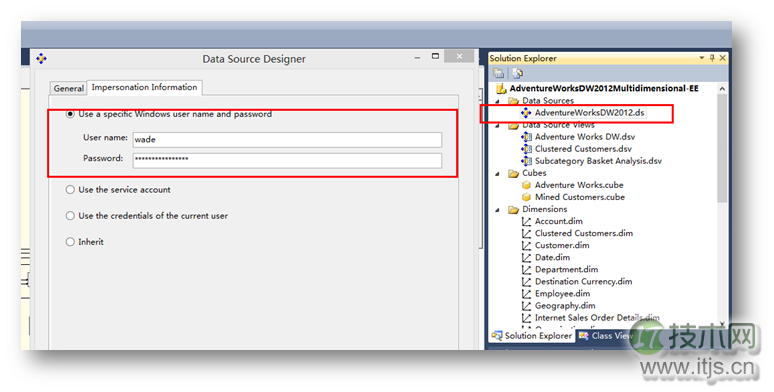The image size is (774, 392).
Task: Click the first Solution Explorer toolbar icon
Action: (x=499, y=74)
